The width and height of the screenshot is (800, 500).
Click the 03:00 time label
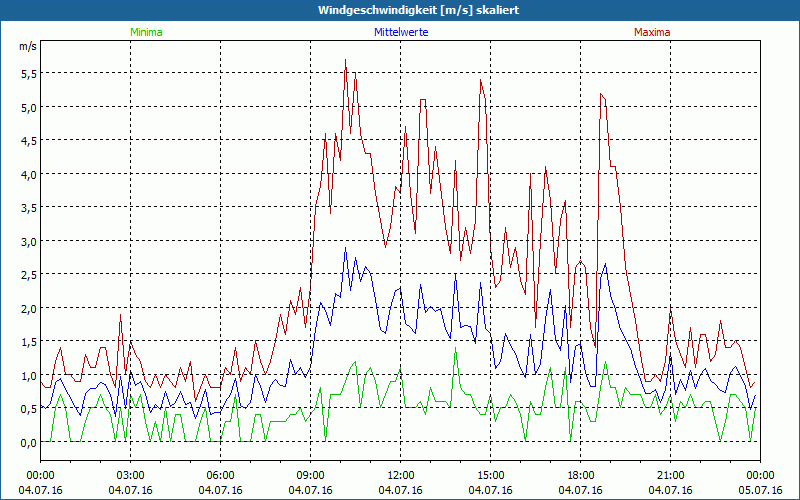(130, 476)
